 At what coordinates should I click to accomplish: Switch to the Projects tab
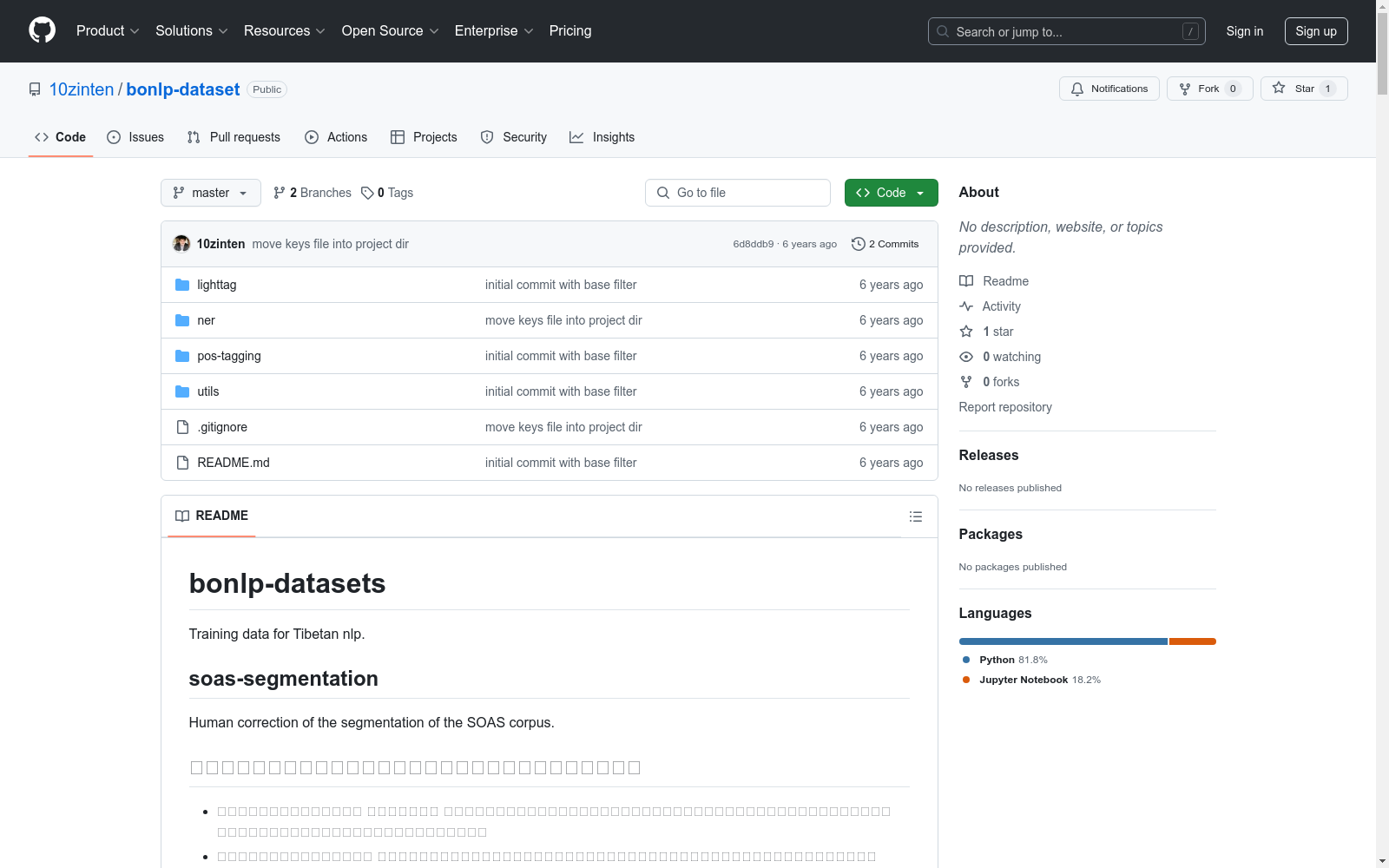click(x=424, y=137)
